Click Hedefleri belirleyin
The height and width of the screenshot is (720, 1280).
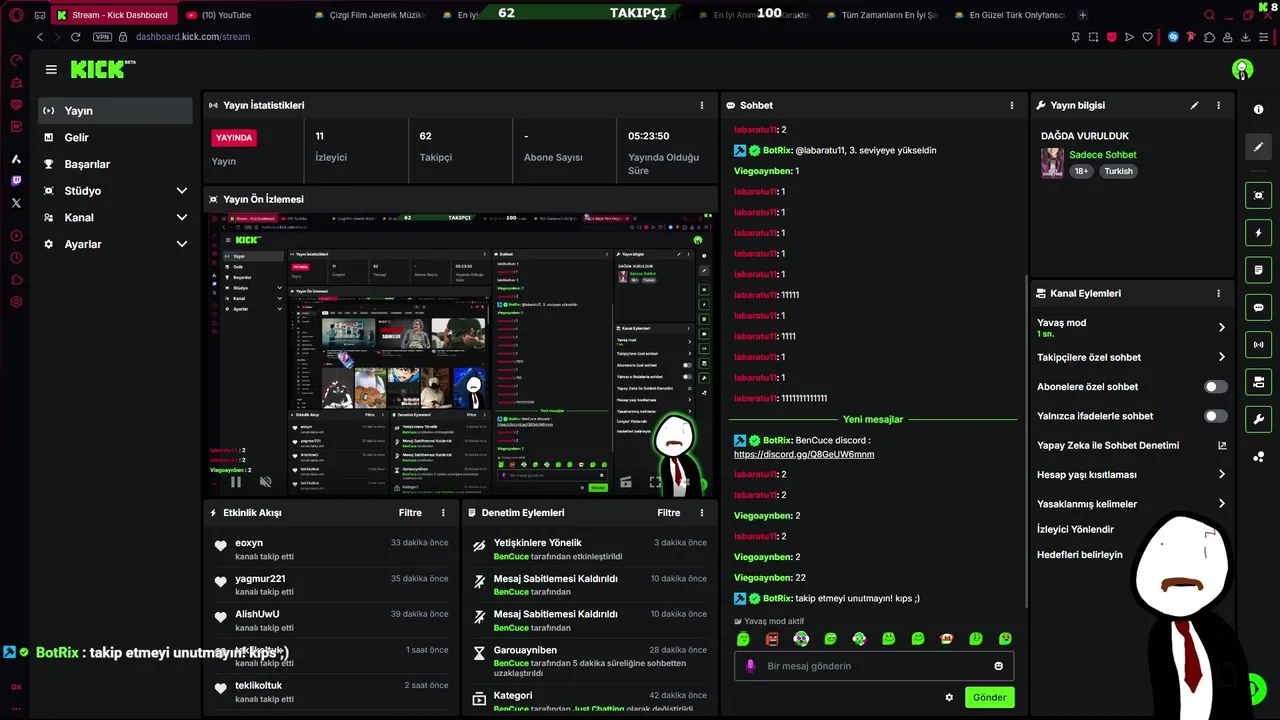[1080, 555]
